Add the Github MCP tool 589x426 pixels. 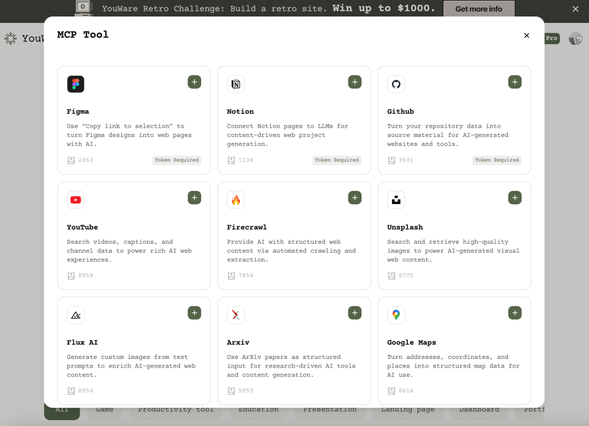tap(515, 82)
